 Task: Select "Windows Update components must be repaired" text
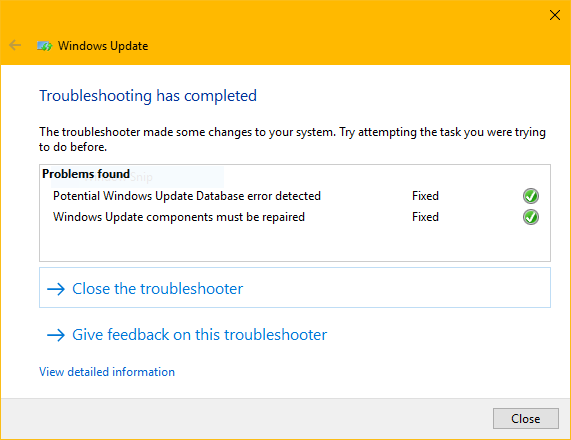178,217
